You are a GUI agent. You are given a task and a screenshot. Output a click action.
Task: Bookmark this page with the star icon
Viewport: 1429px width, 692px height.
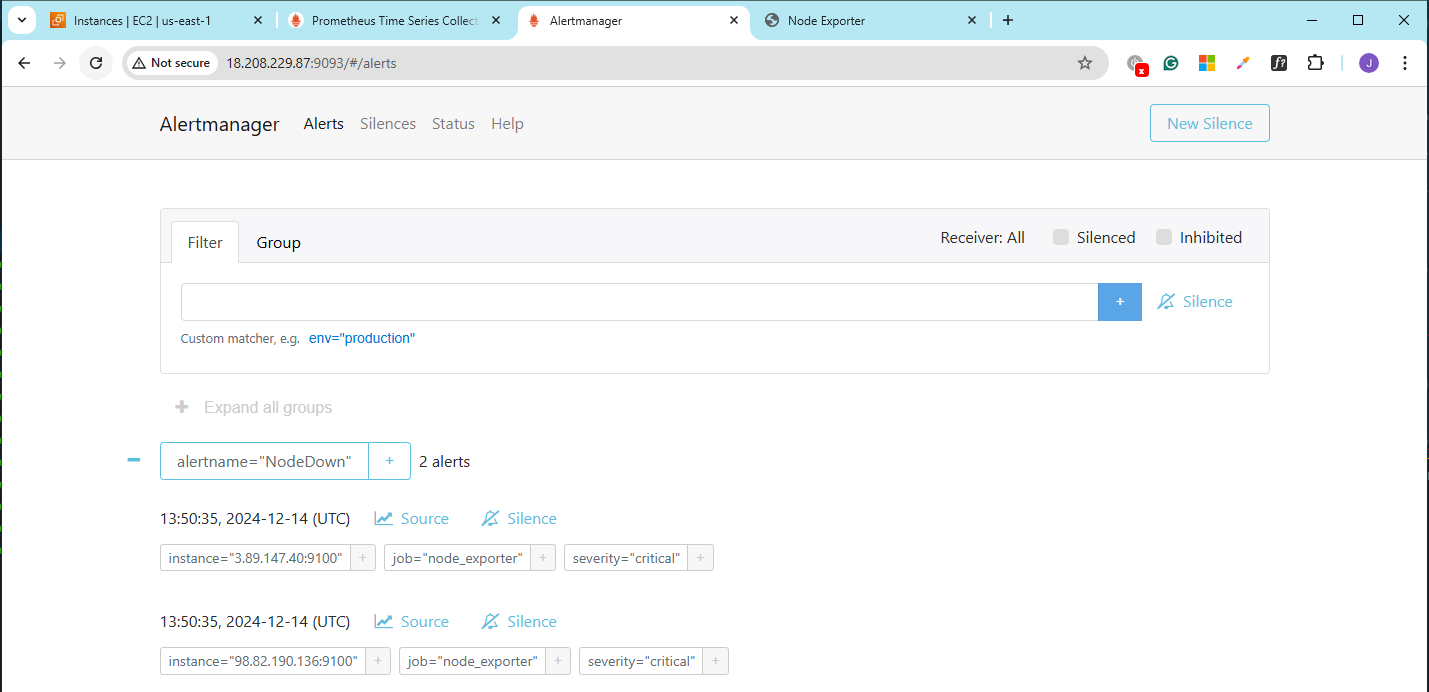coord(1085,63)
